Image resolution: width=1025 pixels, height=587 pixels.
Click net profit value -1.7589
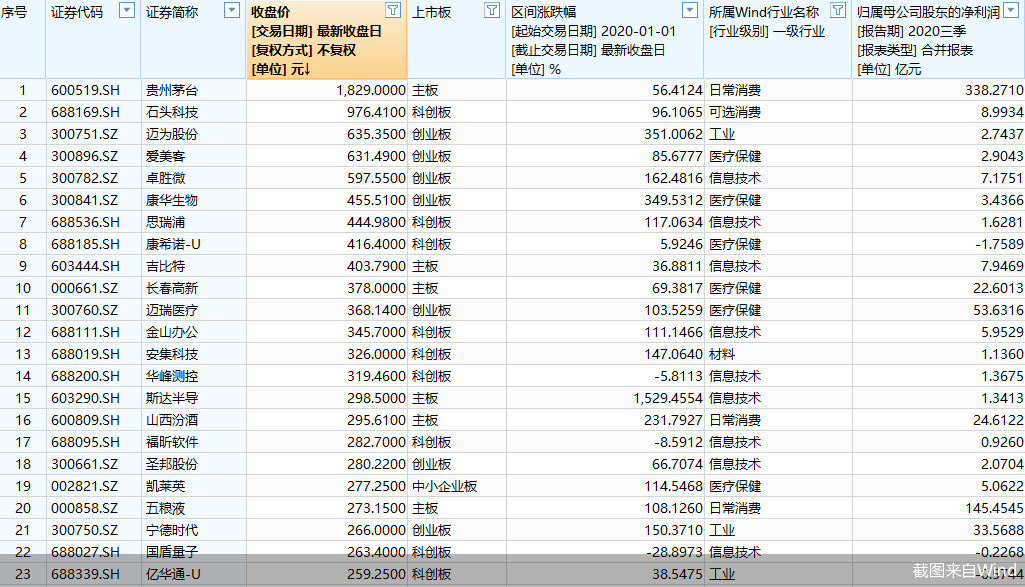[x=1000, y=244]
